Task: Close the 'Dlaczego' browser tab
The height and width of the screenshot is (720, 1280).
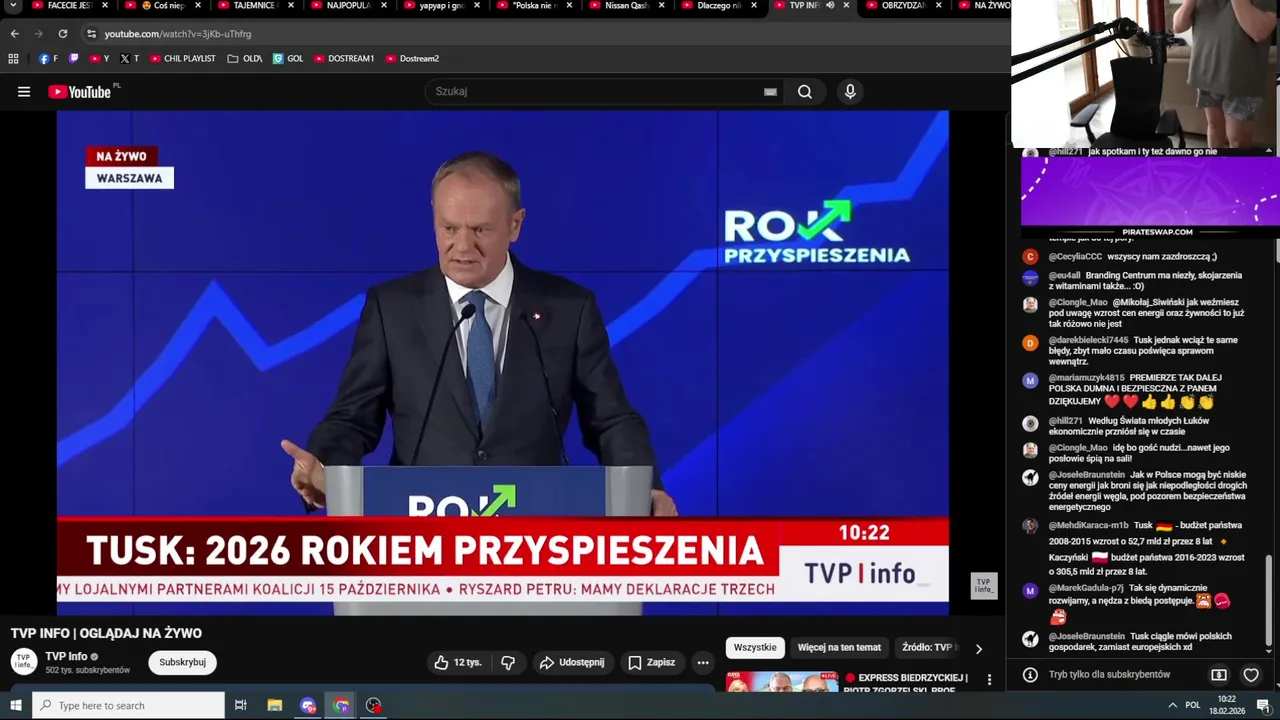Action: tap(753, 6)
